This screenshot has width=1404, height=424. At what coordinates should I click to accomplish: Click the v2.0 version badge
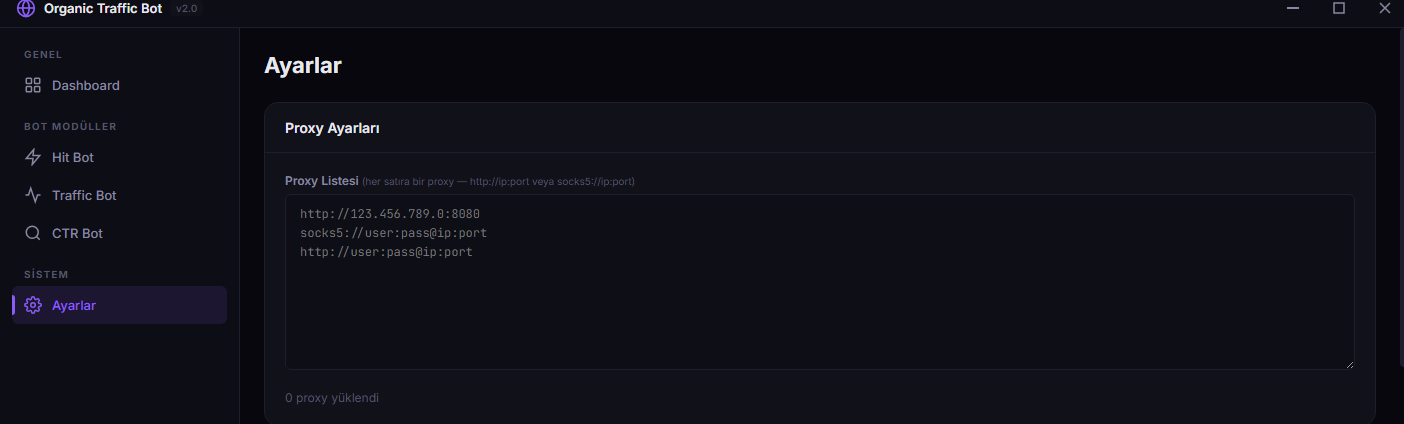[x=187, y=9]
